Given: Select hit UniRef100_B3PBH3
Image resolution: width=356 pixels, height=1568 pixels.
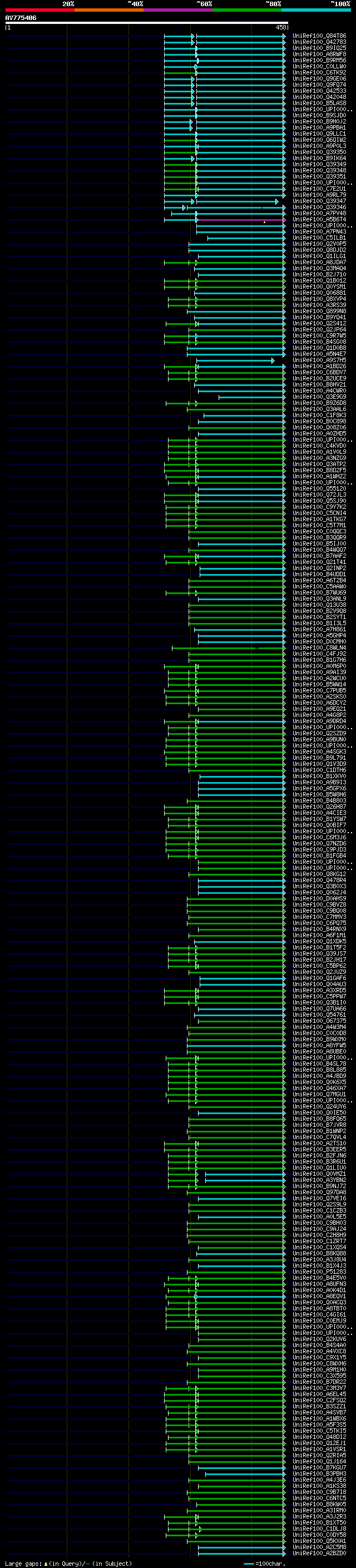Looking at the screenshot, I should [x=319, y=1473].
